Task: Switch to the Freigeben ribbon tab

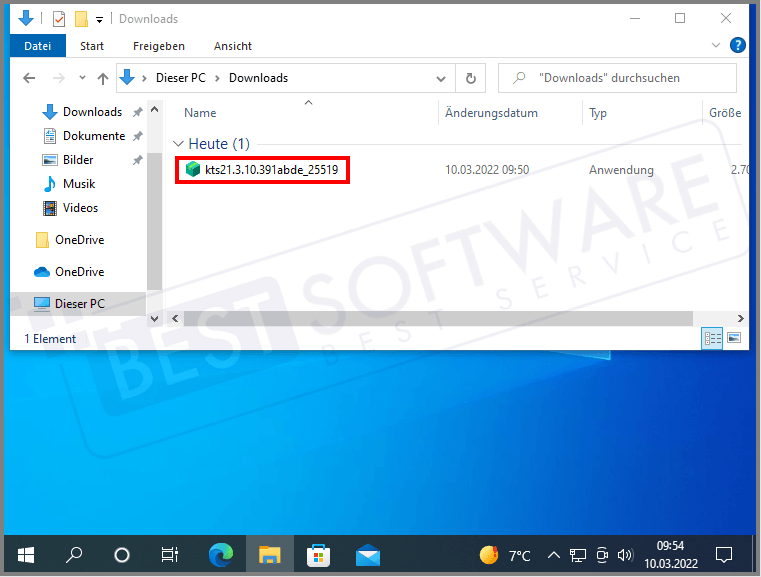Action: [159, 46]
